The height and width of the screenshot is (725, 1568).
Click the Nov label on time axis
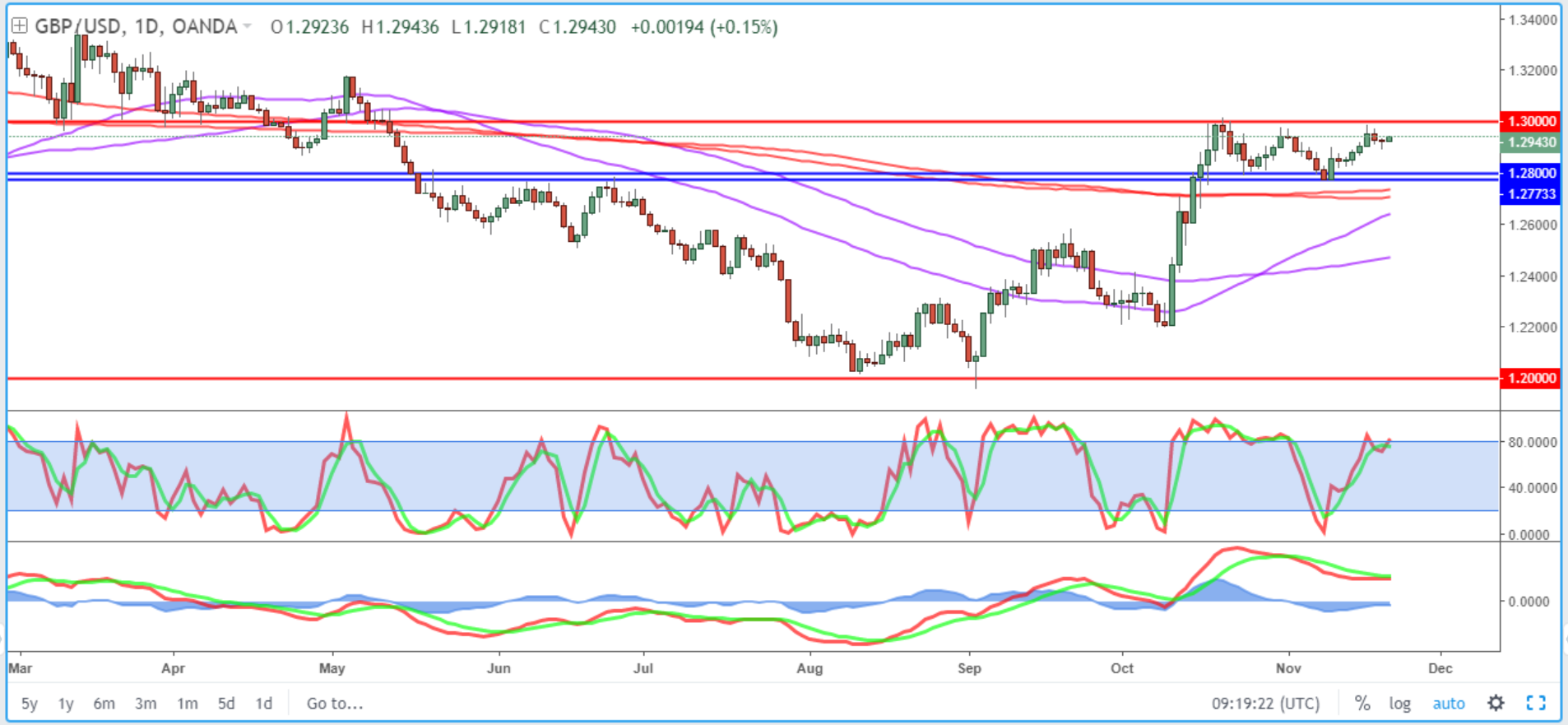pyautogui.click(x=1288, y=668)
